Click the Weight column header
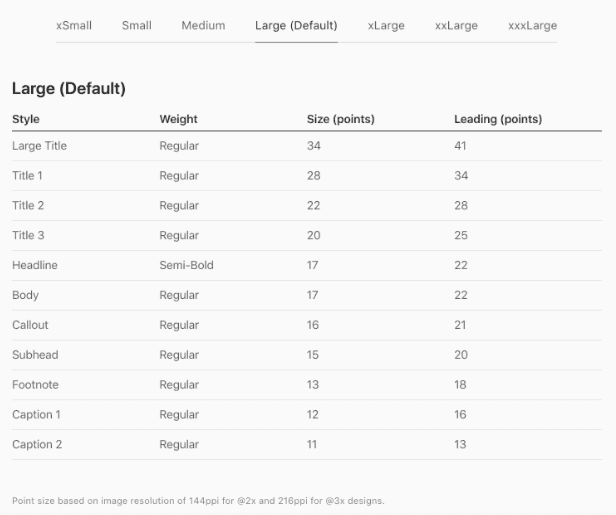The image size is (616, 515). (x=178, y=119)
